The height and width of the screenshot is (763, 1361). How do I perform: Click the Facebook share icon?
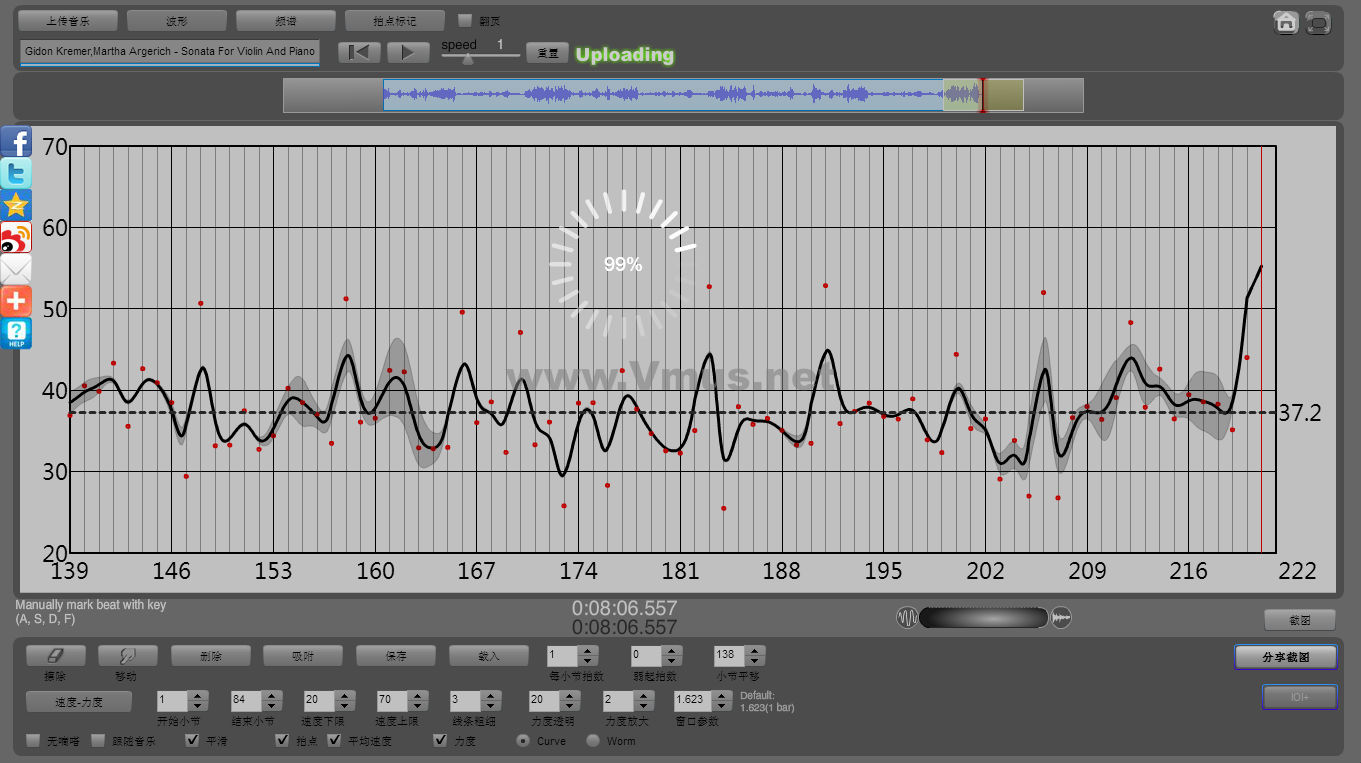pos(16,141)
